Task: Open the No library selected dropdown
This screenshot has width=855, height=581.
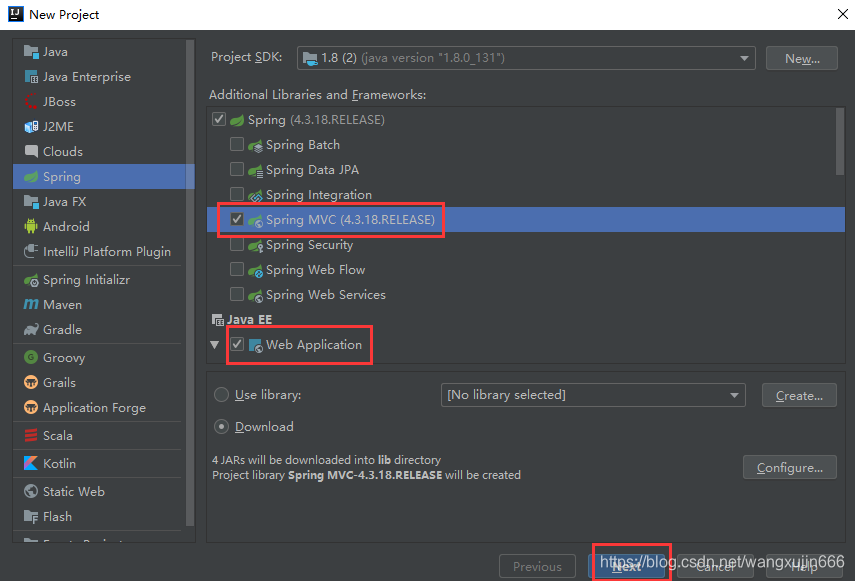Action: tap(593, 395)
